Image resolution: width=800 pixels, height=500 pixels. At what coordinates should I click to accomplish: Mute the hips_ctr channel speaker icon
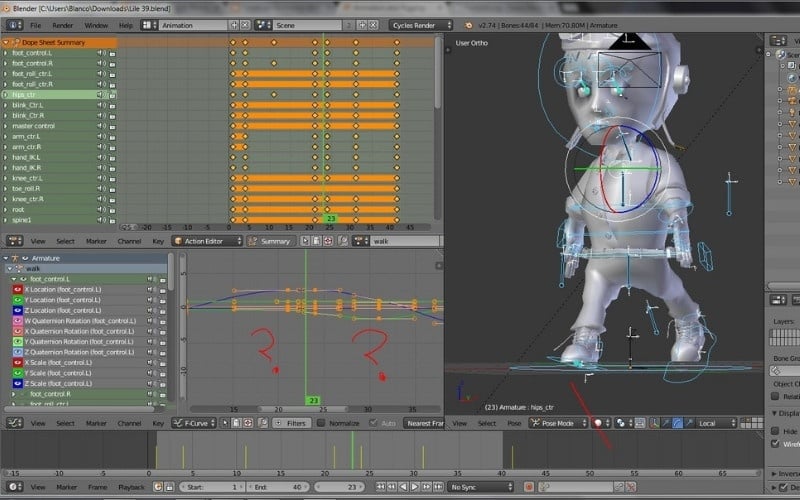pyautogui.click(x=101, y=95)
